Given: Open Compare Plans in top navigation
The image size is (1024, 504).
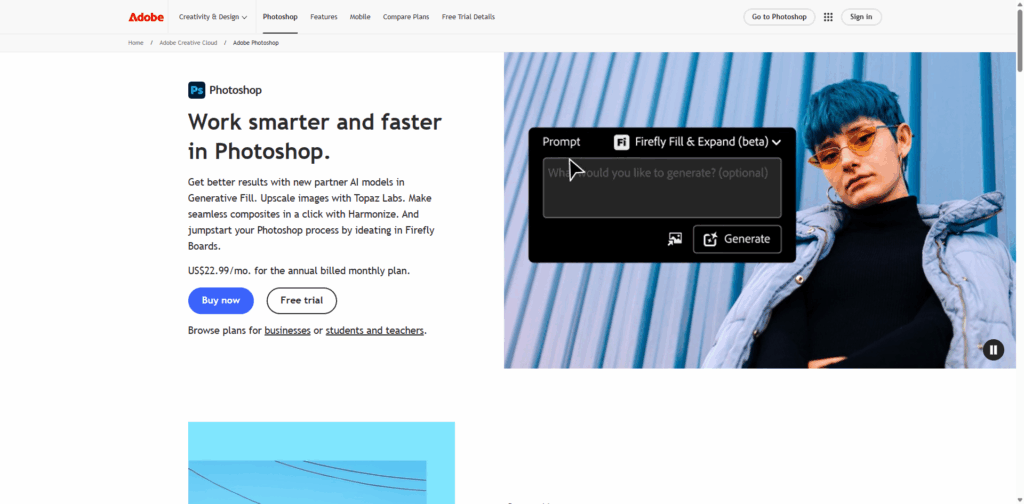Looking at the screenshot, I should click(405, 17).
